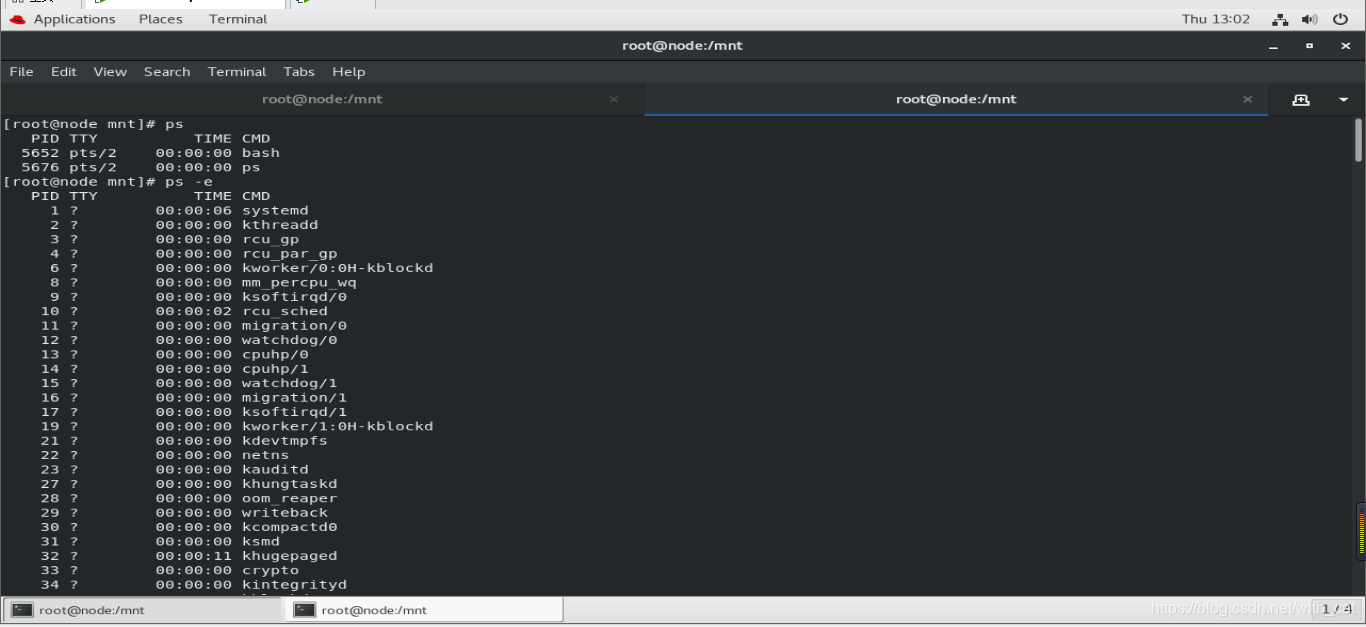Viewport: 1366px width, 627px height.
Task: Click the bash process line
Action: coord(150,153)
